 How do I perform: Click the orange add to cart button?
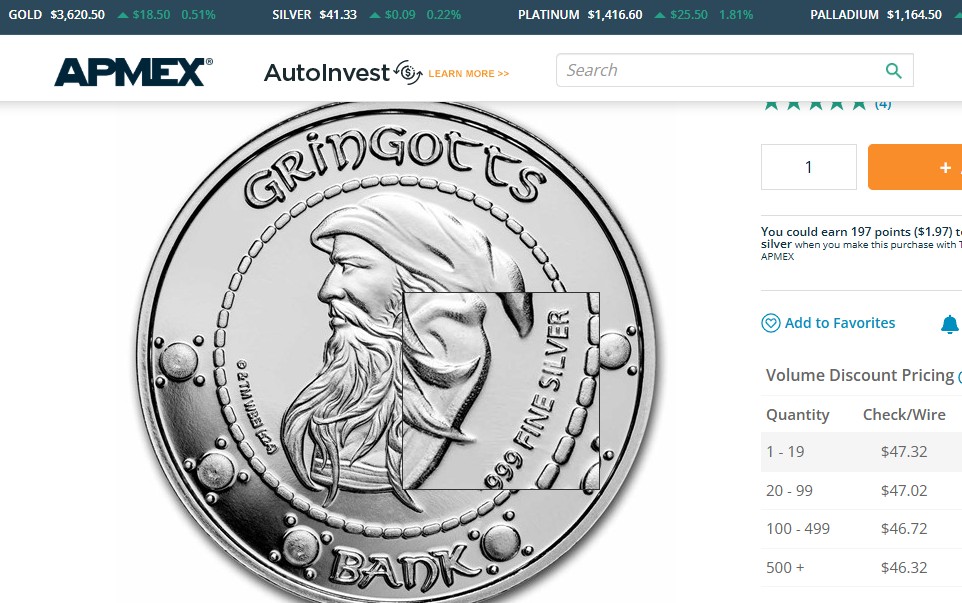[x=915, y=167]
